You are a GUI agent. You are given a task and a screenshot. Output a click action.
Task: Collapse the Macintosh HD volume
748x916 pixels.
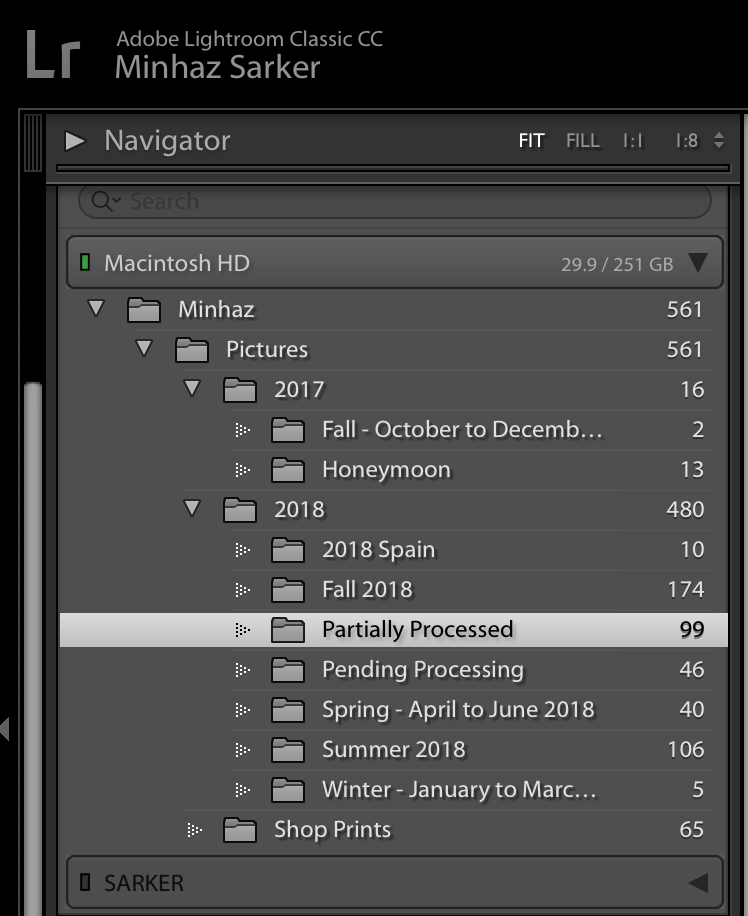click(698, 264)
